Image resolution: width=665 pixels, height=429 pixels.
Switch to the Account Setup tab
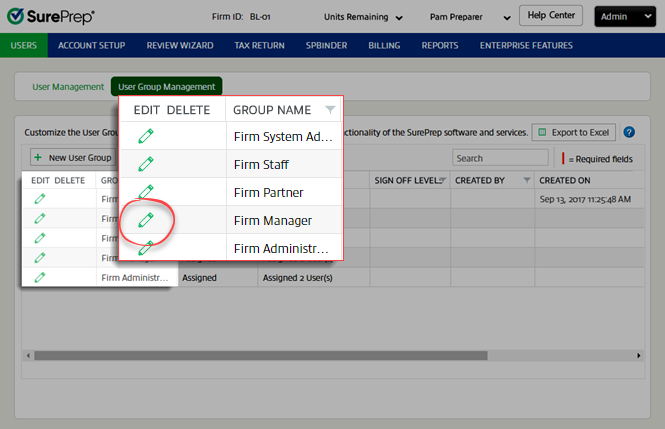(x=90, y=45)
